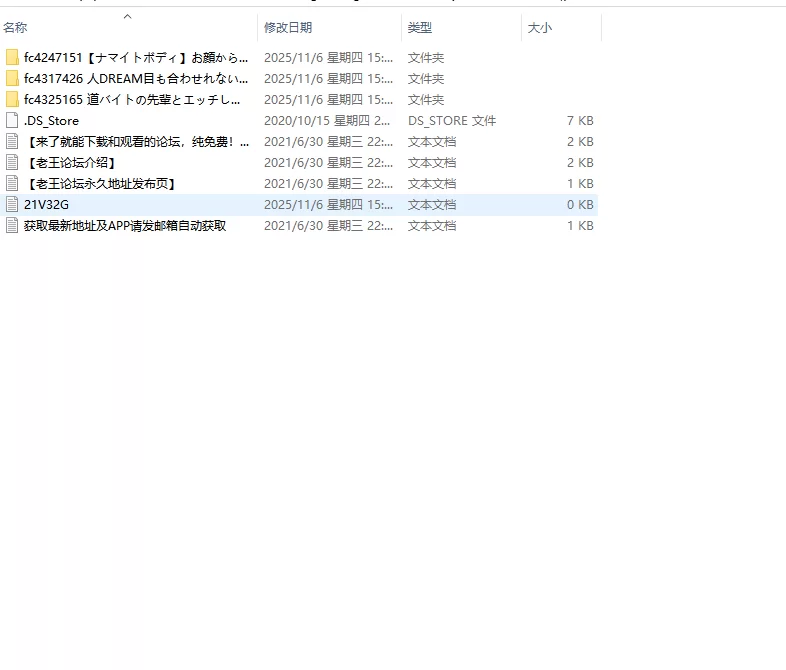Click the file icon for 获取最新地址及APP请发邮箱自动获取
The height and width of the screenshot is (670, 786).
pos(12,226)
